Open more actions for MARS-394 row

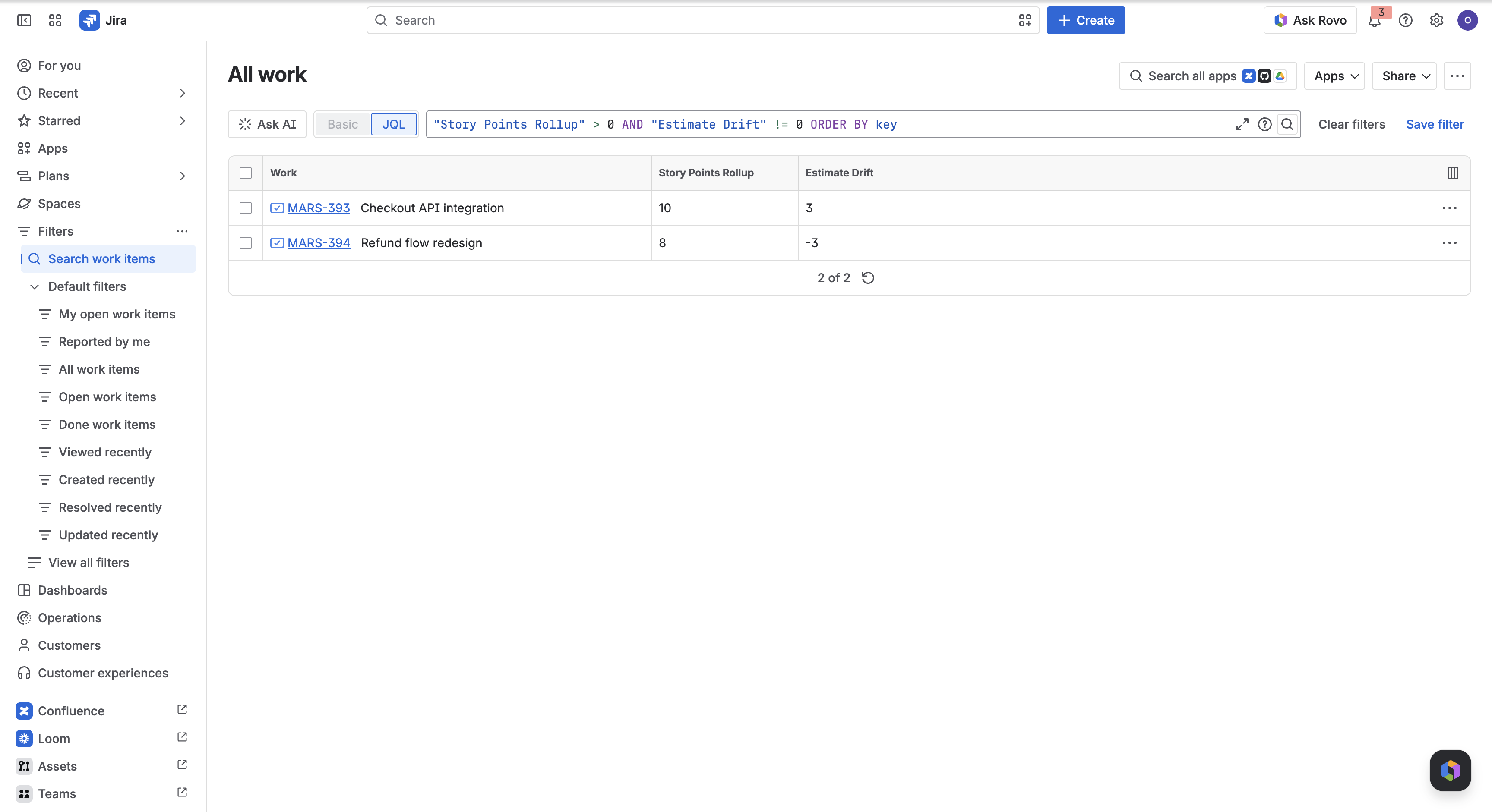coord(1450,243)
